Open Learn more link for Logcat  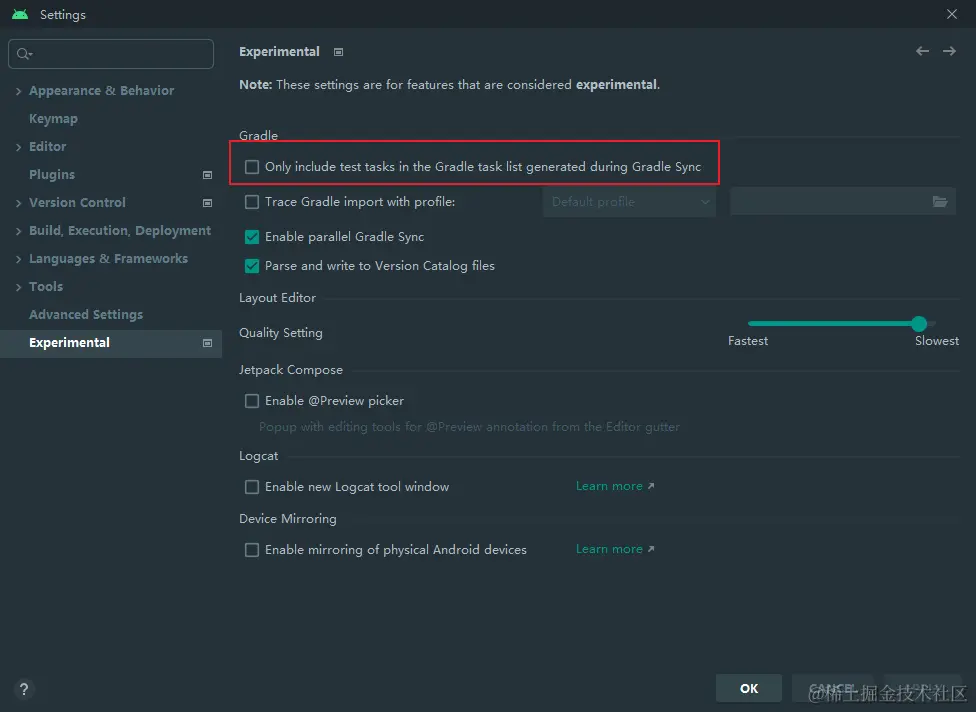[614, 486]
